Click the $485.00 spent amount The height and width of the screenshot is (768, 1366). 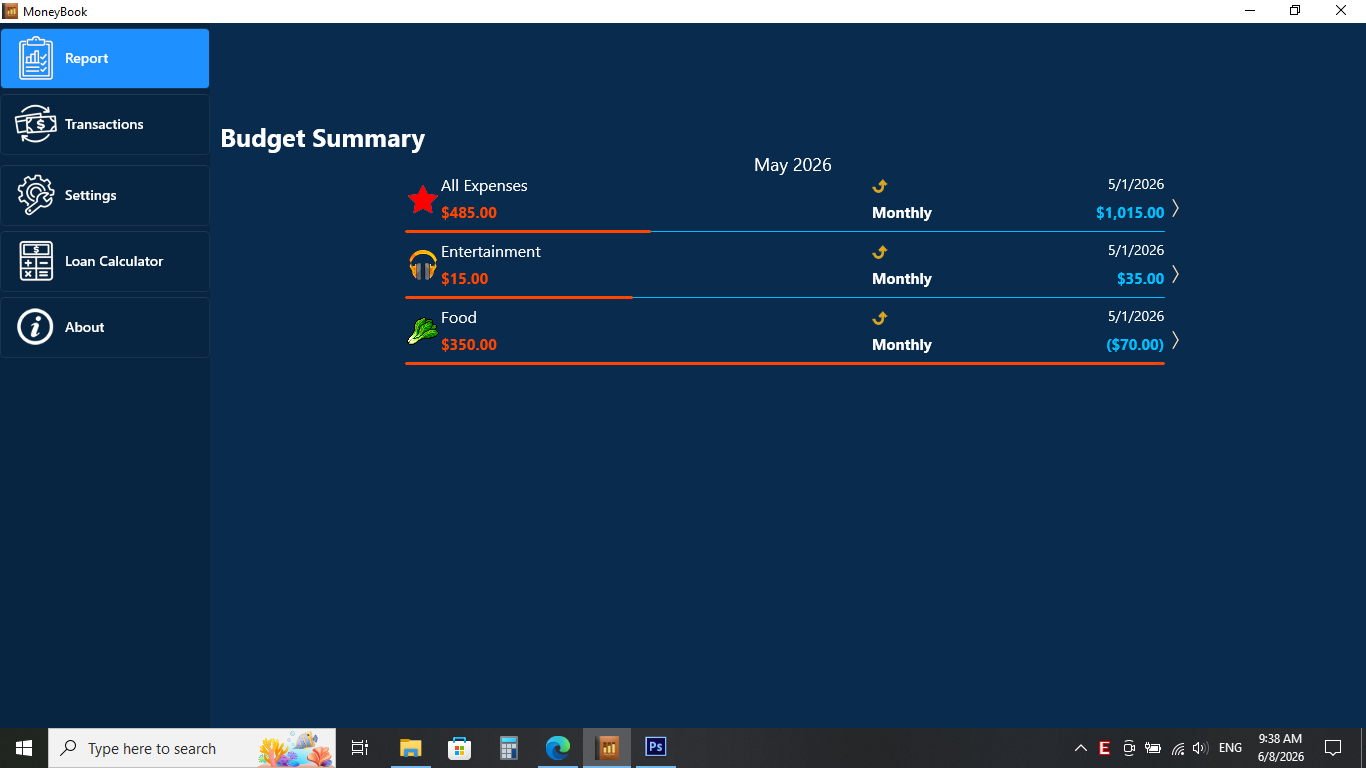click(469, 213)
